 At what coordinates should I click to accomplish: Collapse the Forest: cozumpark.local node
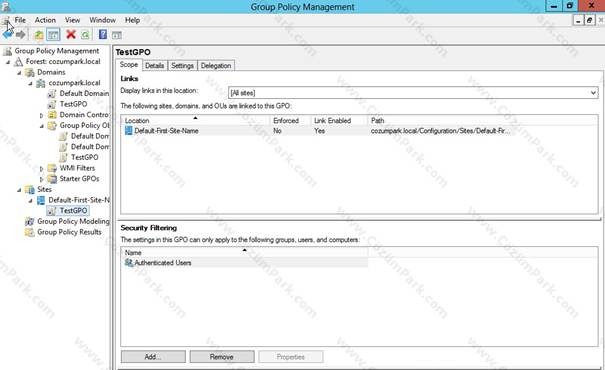(x=8, y=62)
